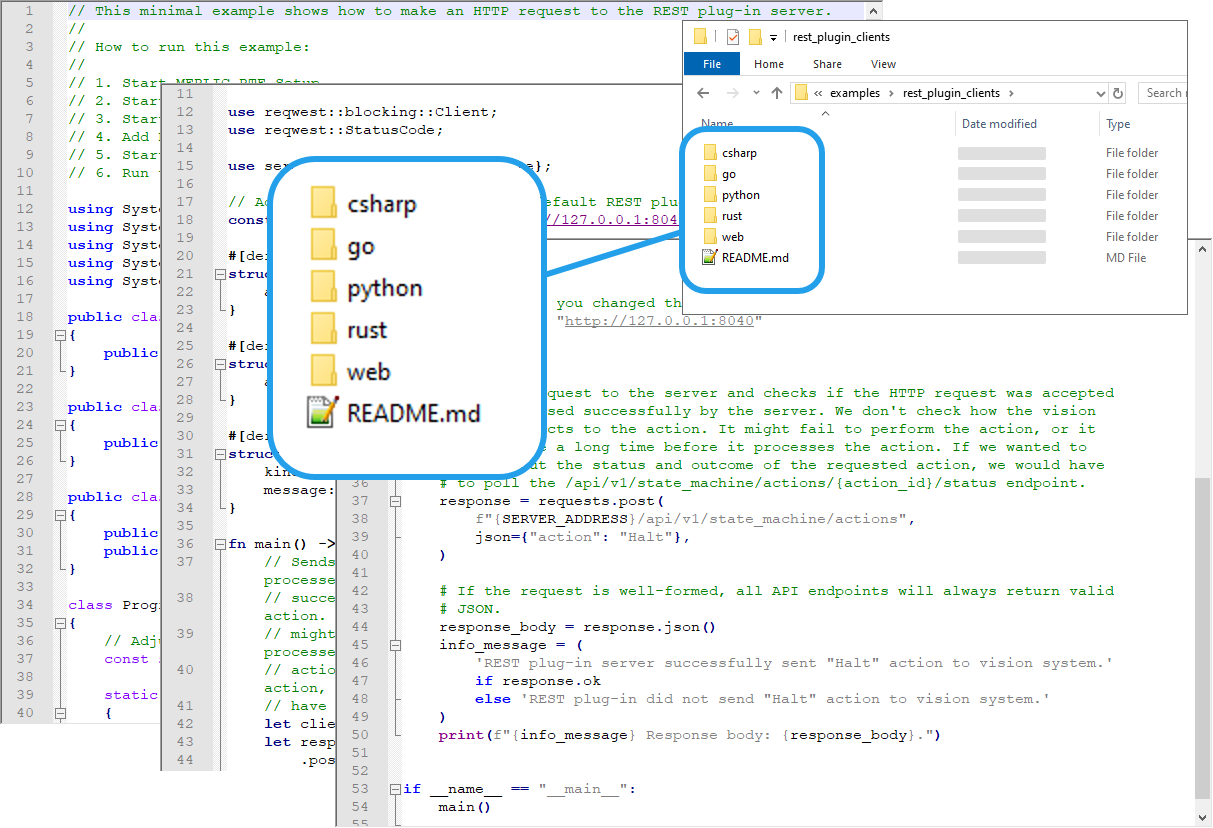Select the README.md file in the Explorer list

coord(755,258)
